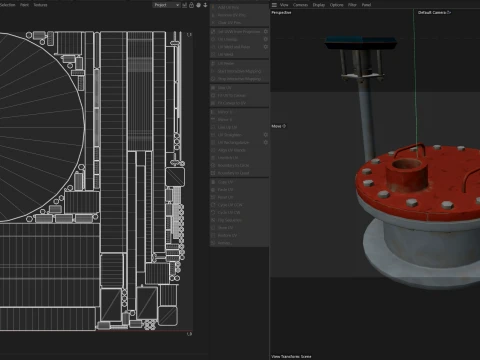Viewport: 480px width, 360px height.
Task: Open the Paint menu
Action: click(x=24, y=5)
